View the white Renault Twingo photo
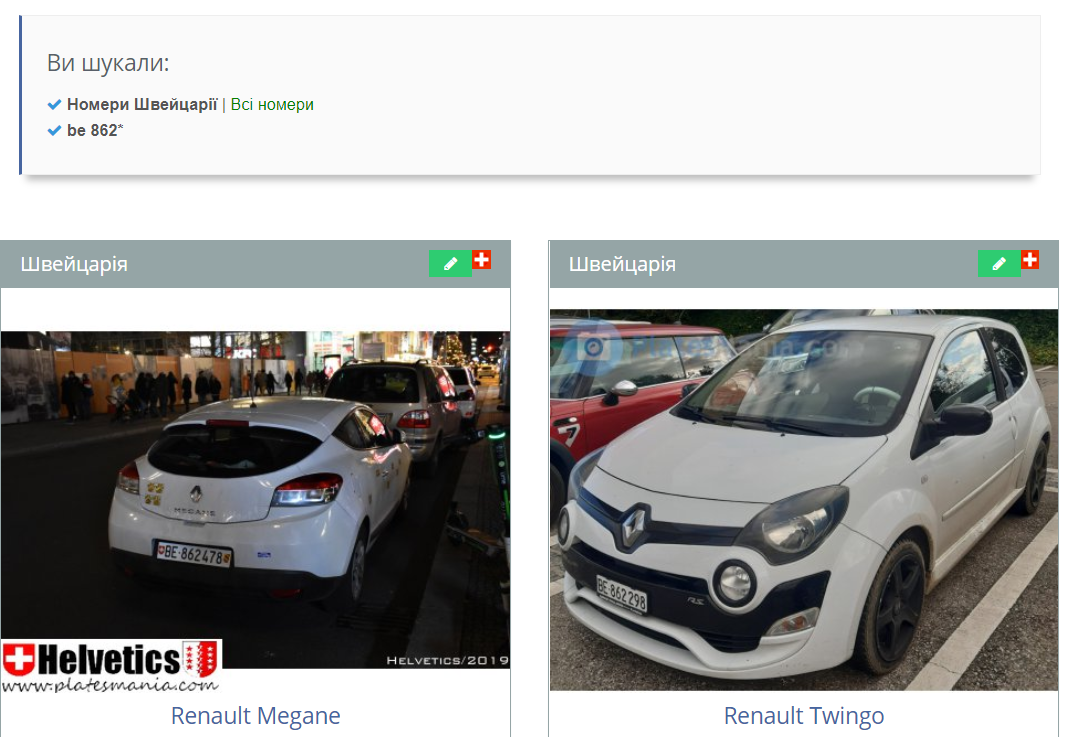 point(804,500)
